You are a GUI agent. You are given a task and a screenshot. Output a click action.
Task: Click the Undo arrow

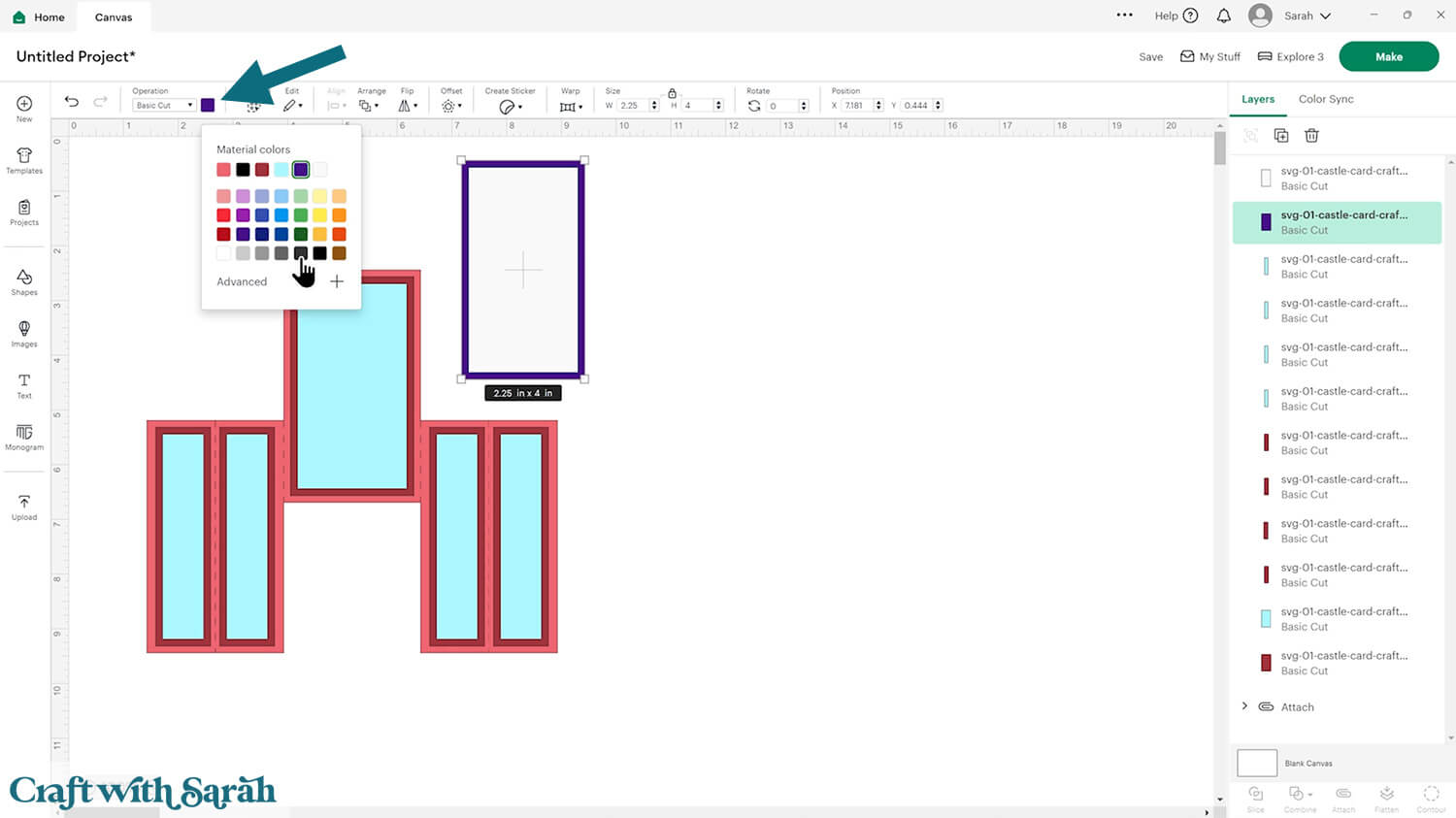tap(72, 102)
